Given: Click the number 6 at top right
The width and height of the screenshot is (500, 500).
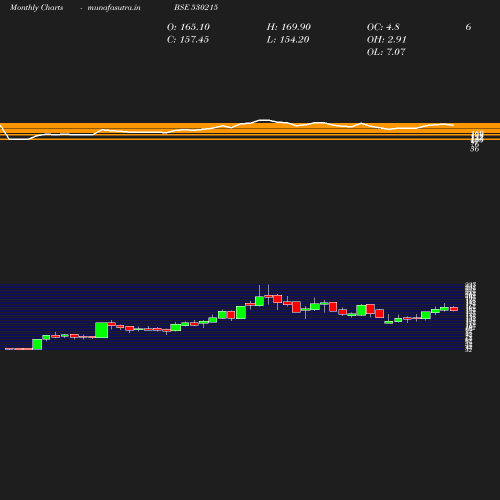Looking at the screenshot, I should [x=468, y=27].
